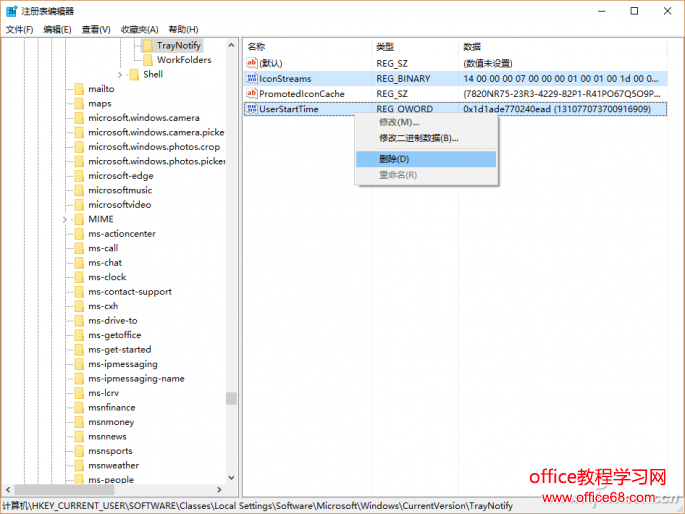Viewport: 685px width, 514px height.
Task: Click the ms-lcrv folder icon
Action: click(79, 393)
